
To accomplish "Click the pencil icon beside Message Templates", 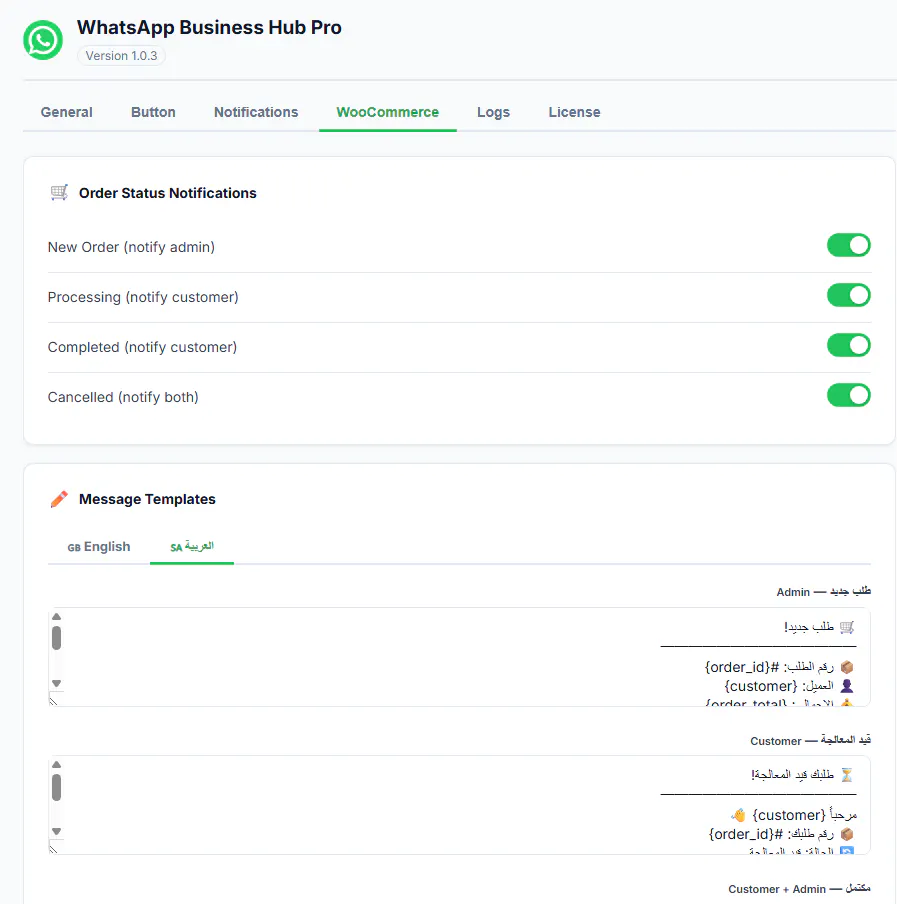I will point(59,499).
